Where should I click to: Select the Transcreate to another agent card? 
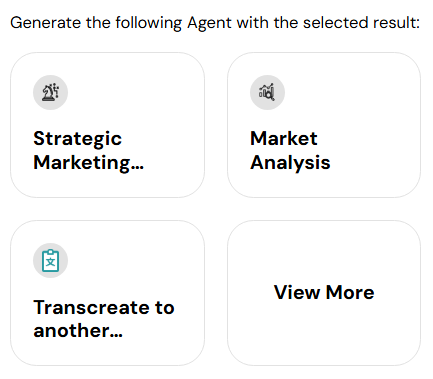107,293
